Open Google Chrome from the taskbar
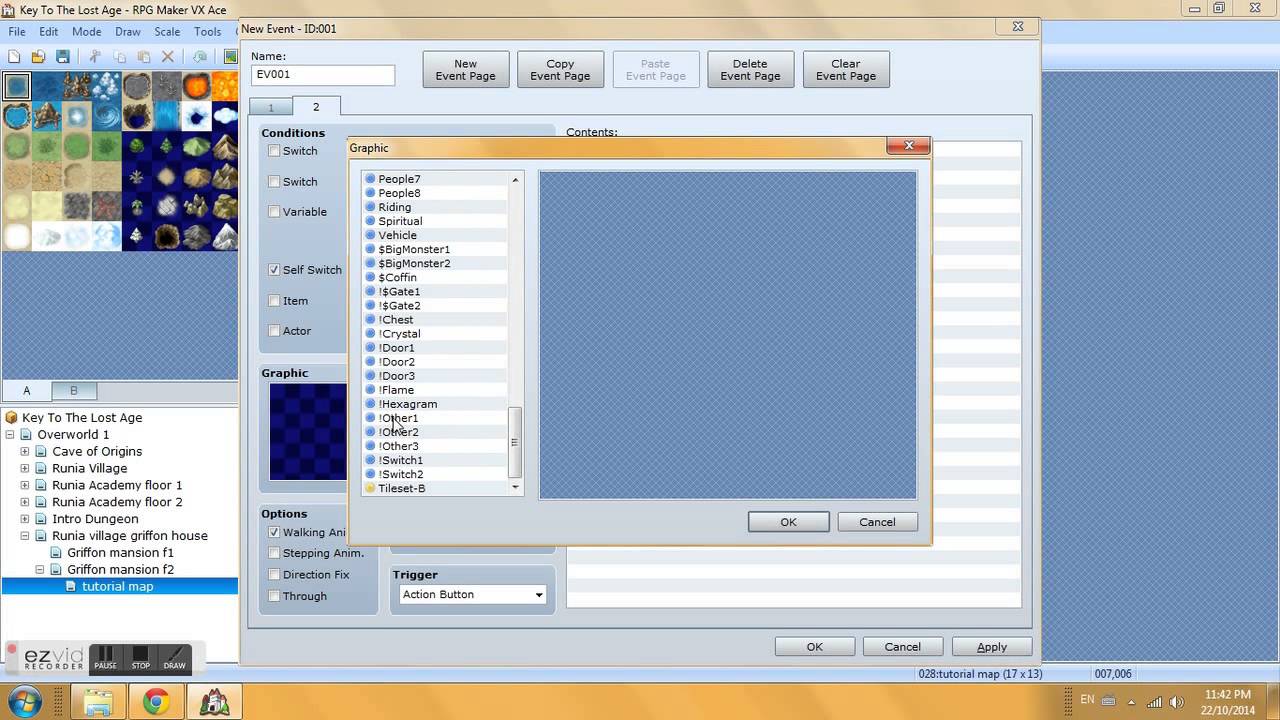Viewport: 1280px width, 720px height. tap(155, 701)
